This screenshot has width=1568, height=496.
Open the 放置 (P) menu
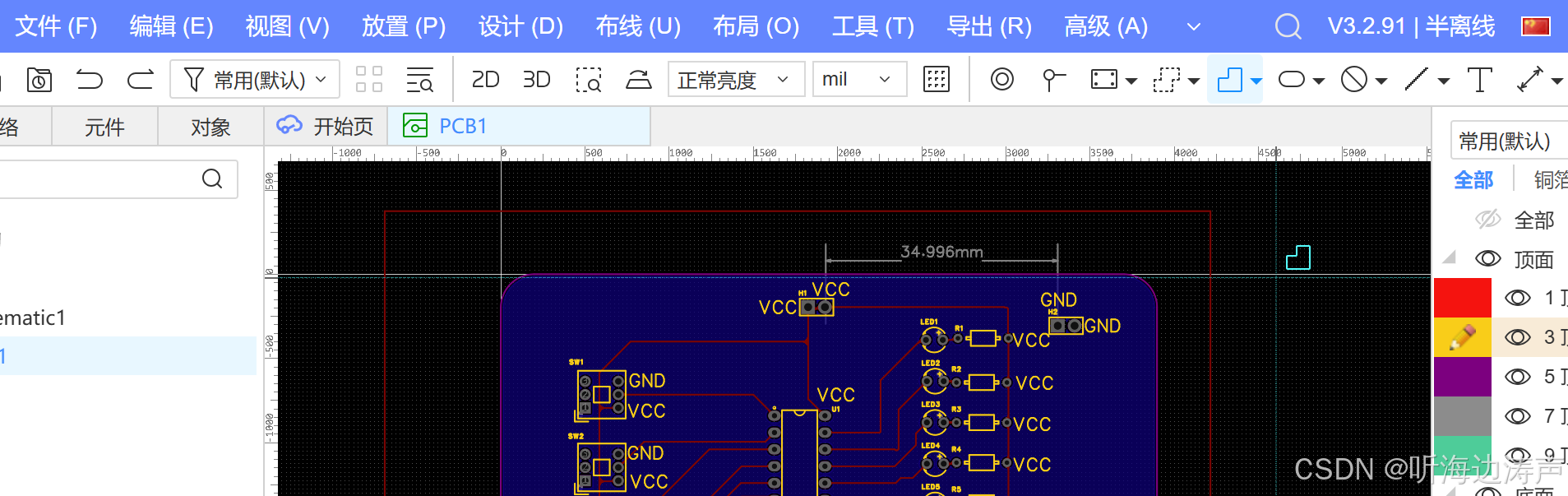point(404,26)
